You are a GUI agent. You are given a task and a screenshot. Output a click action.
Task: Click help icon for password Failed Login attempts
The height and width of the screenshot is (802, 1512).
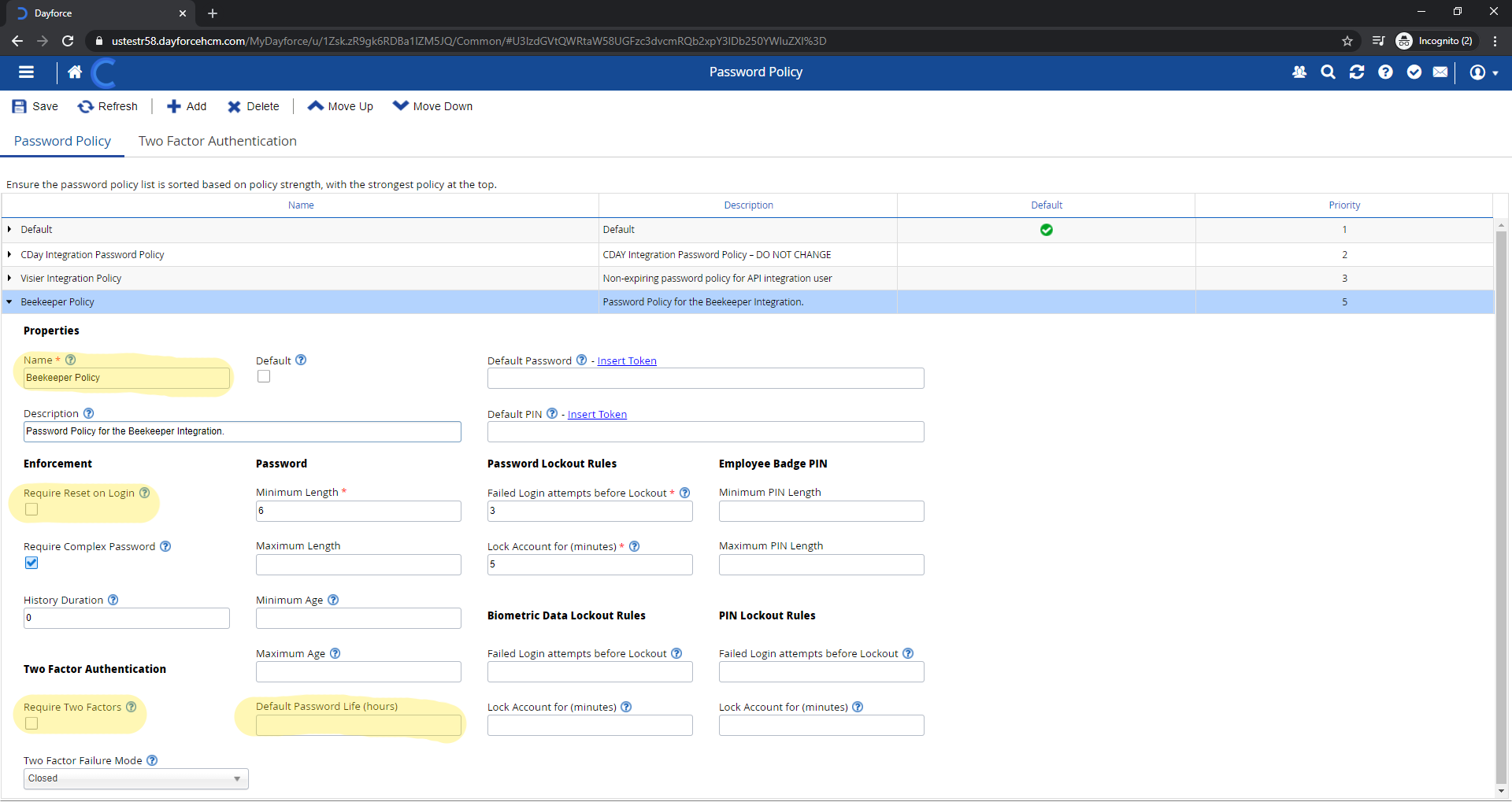pos(685,493)
